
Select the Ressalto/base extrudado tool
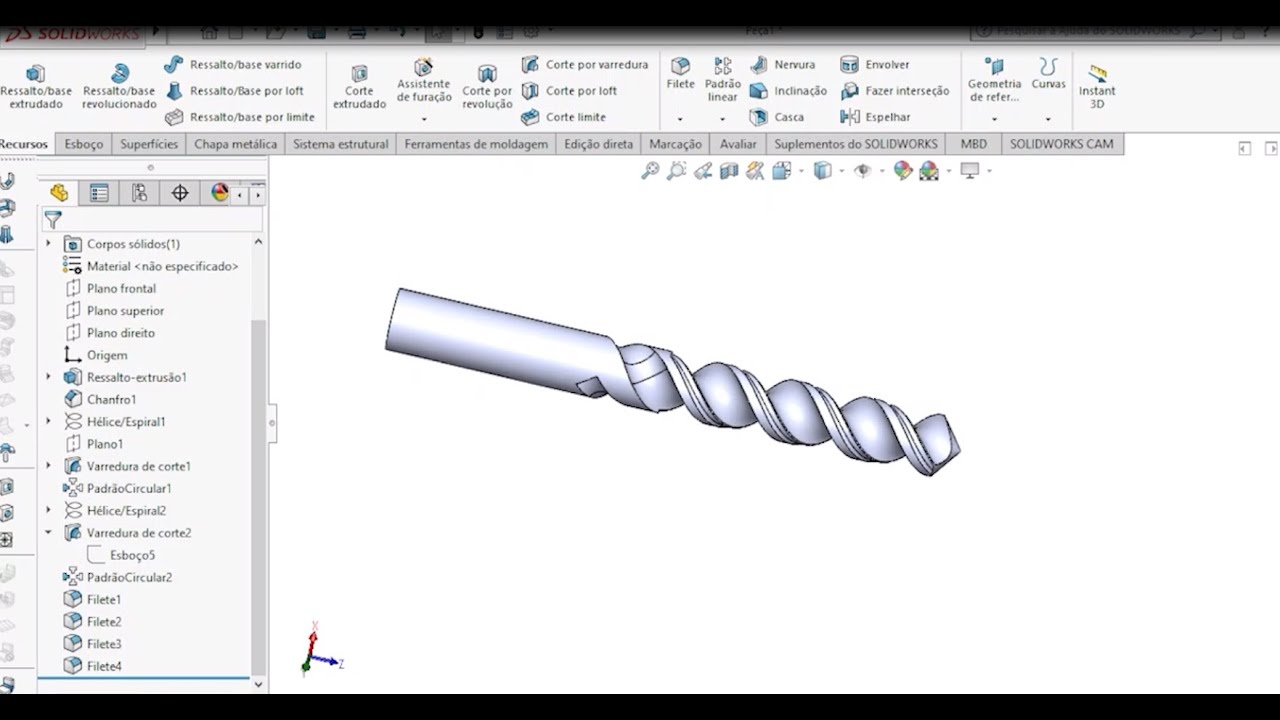pos(36,87)
